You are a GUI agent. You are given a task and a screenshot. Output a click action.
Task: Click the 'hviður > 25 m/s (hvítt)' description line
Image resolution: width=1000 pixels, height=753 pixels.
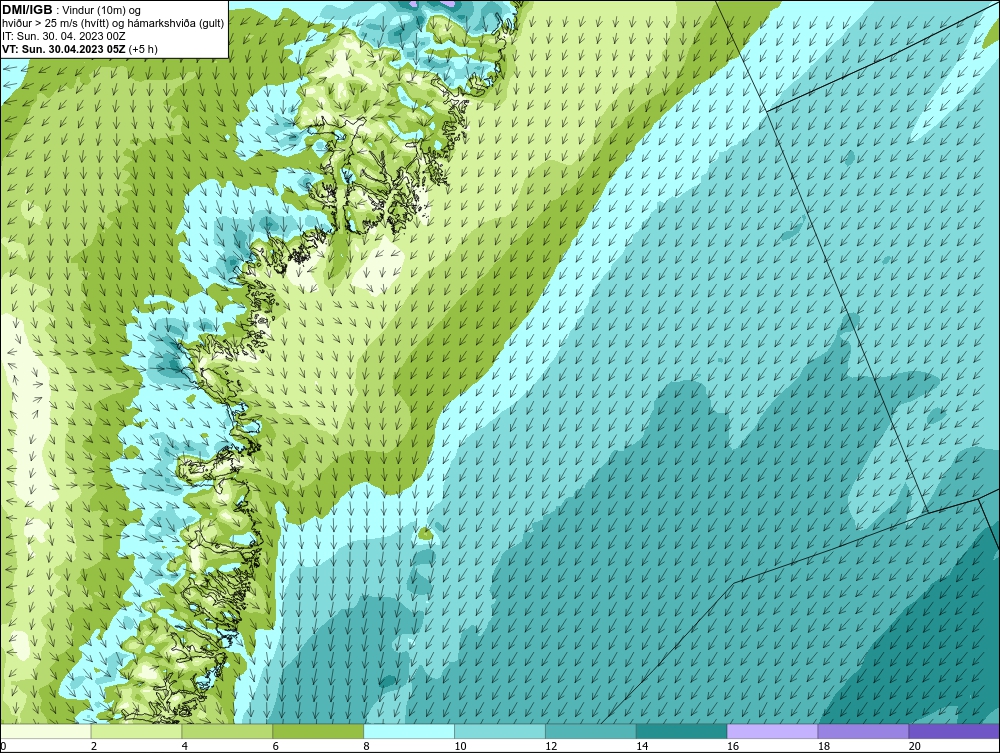112,23
